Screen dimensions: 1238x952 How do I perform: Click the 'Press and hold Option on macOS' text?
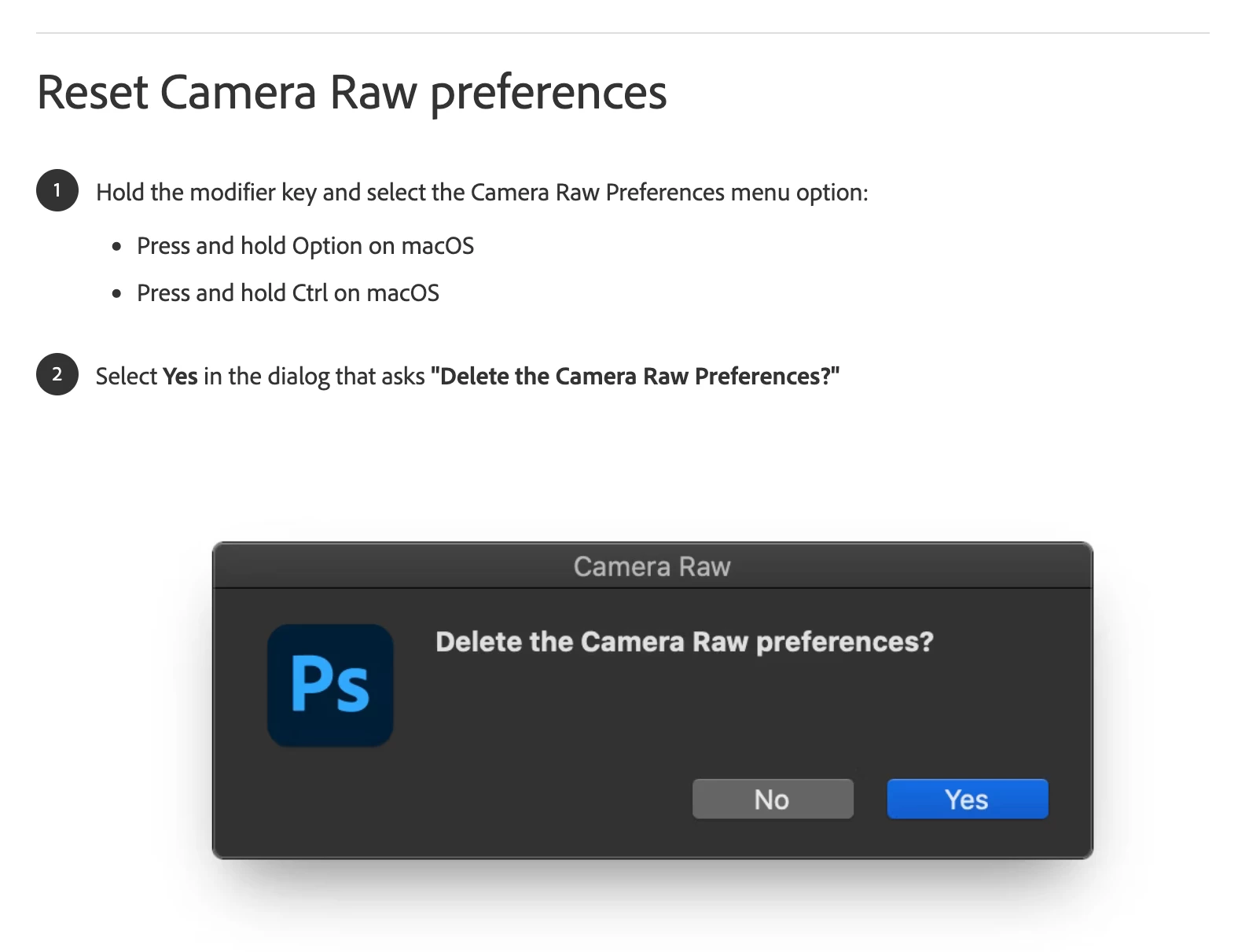coord(306,246)
